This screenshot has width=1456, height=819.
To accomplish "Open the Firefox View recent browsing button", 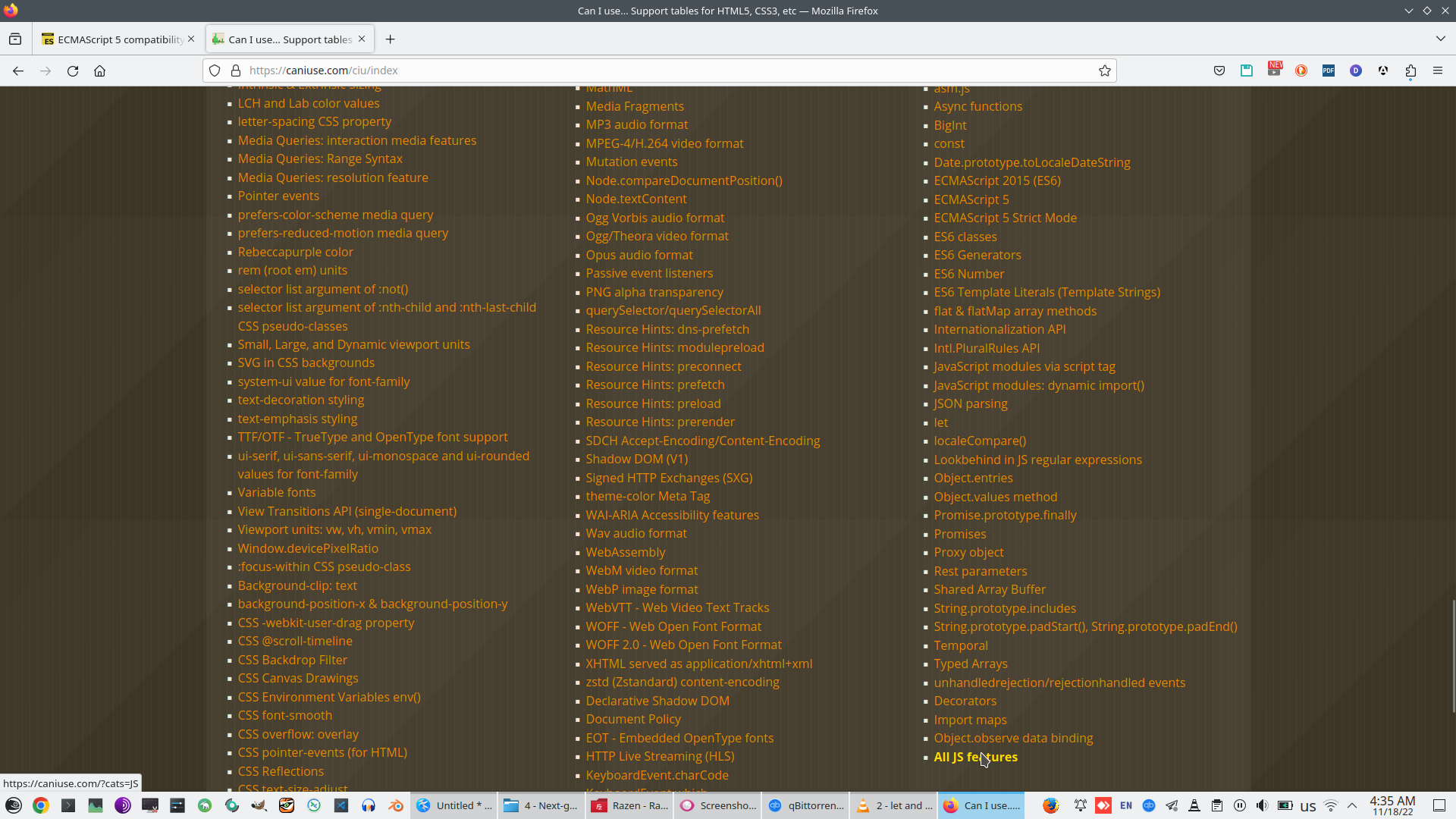I will click(x=15, y=39).
